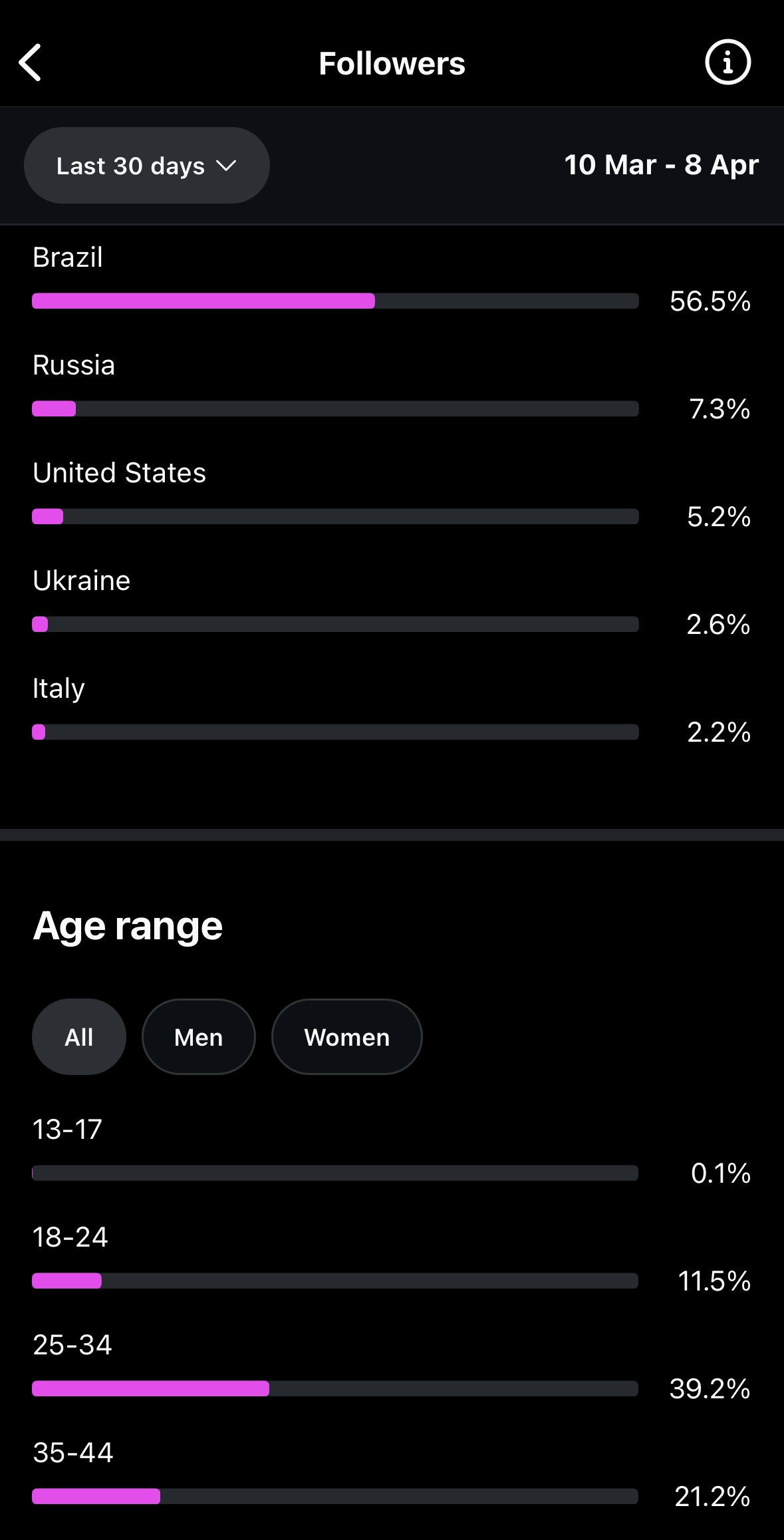Tap the 56.5% value for Brazil
The height and width of the screenshot is (1540, 784).
(x=710, y=301)
